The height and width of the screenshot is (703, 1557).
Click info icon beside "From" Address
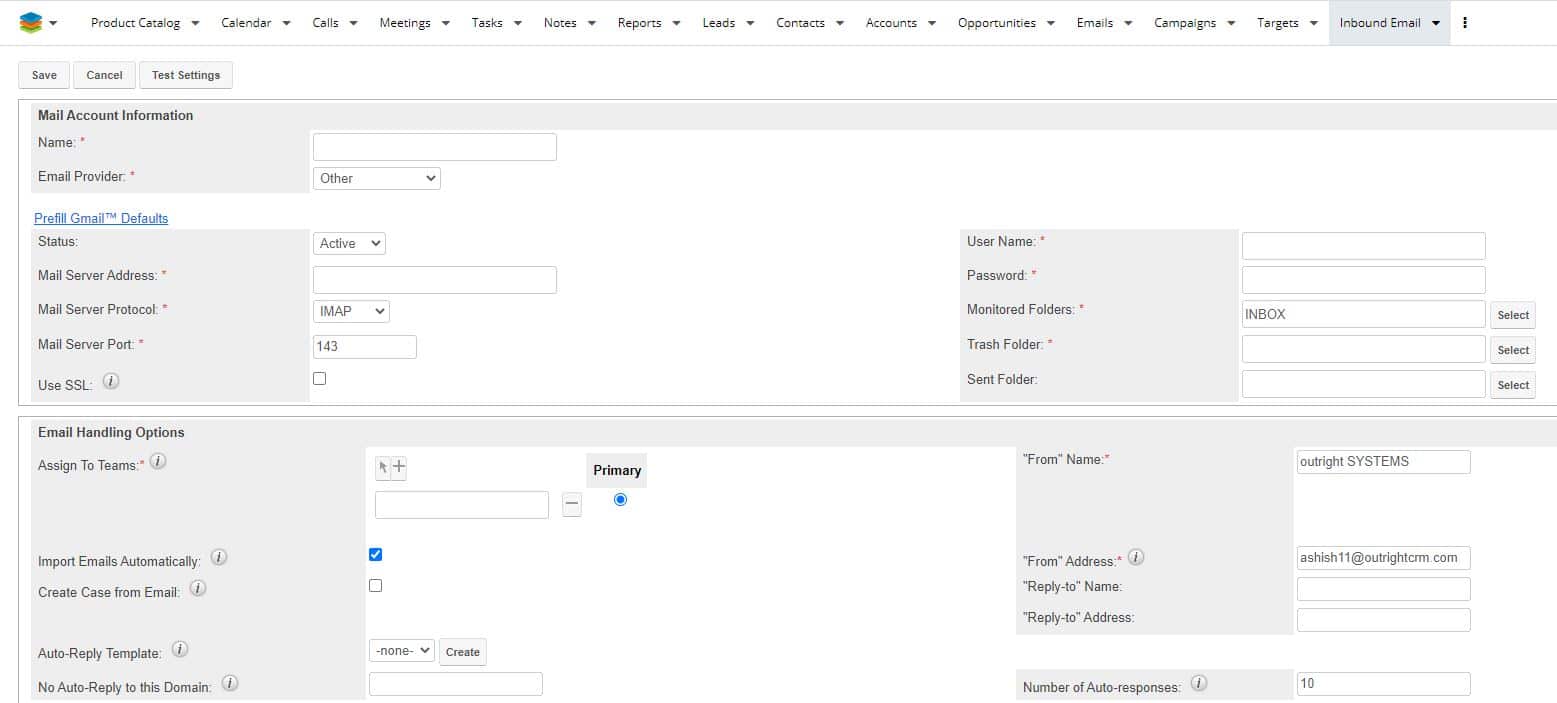coord(1135,557)
